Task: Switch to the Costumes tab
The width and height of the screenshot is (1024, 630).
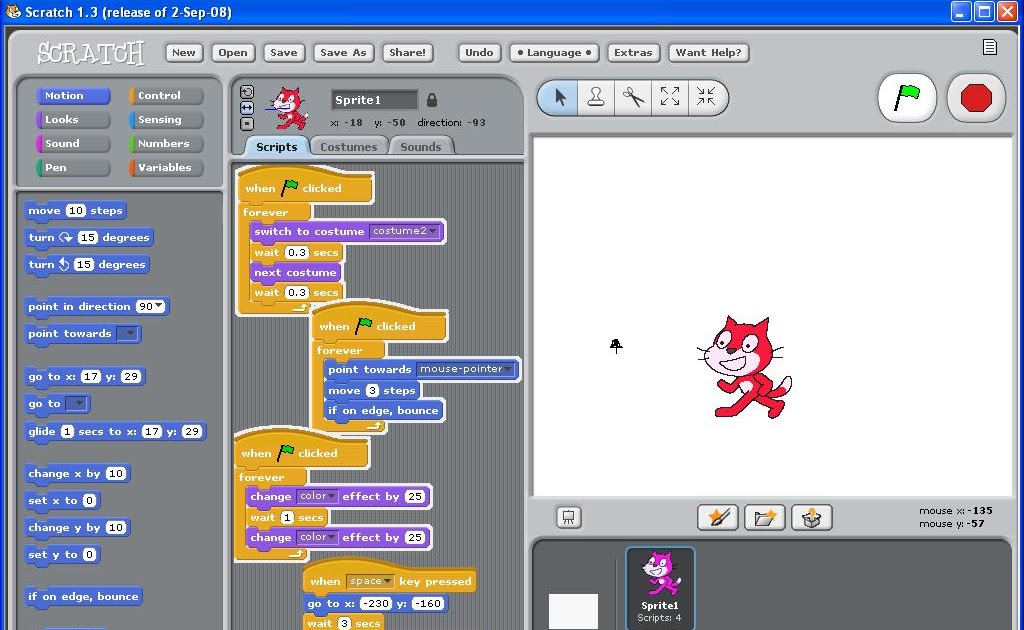Action: (x=348, y=146)
